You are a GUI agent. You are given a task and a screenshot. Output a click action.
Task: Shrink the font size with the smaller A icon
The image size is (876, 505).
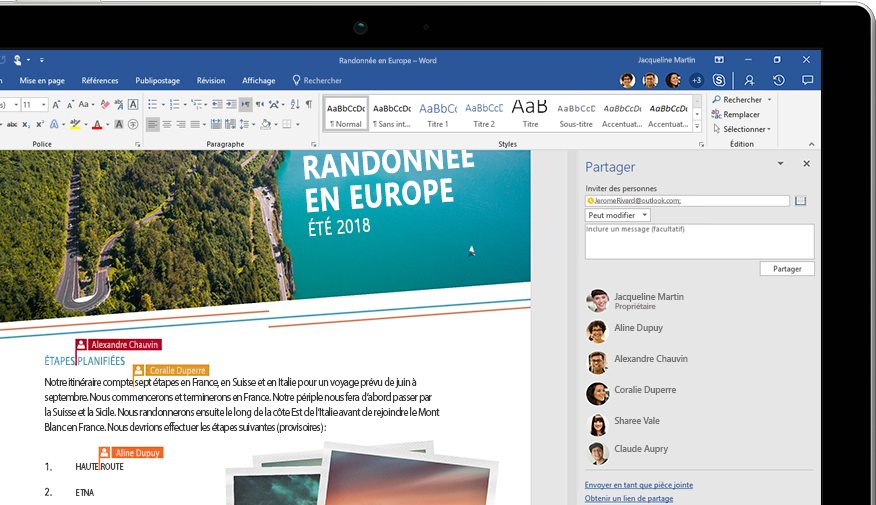point(70,104)
